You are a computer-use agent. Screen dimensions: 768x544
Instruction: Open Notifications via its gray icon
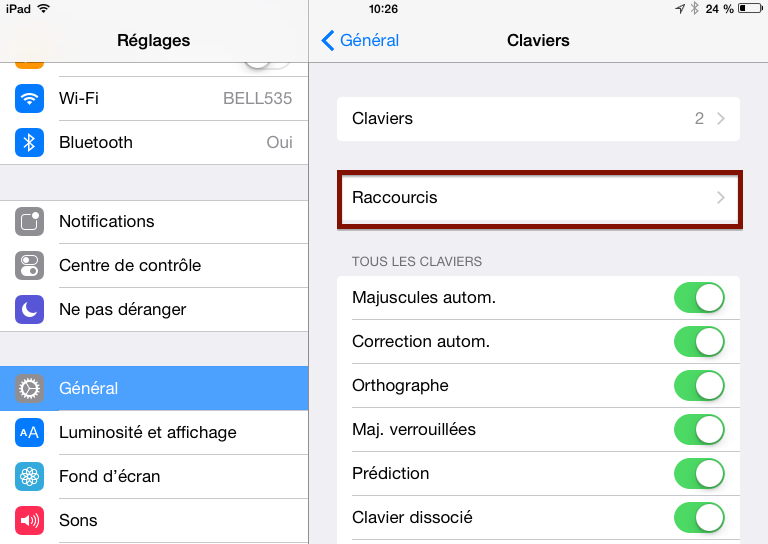click(30, 221)
